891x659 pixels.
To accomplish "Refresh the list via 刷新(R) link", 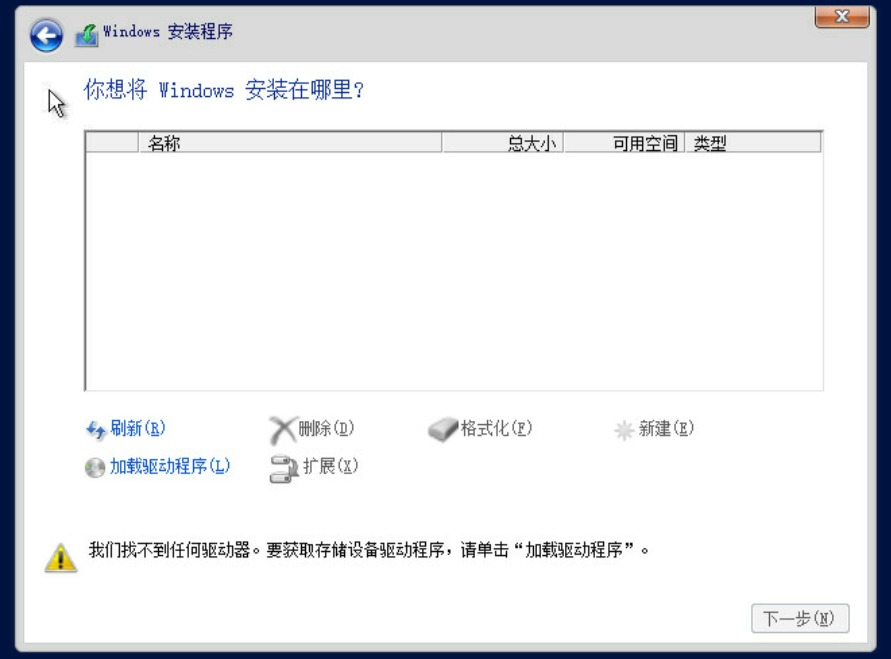I will pos(138,428).
